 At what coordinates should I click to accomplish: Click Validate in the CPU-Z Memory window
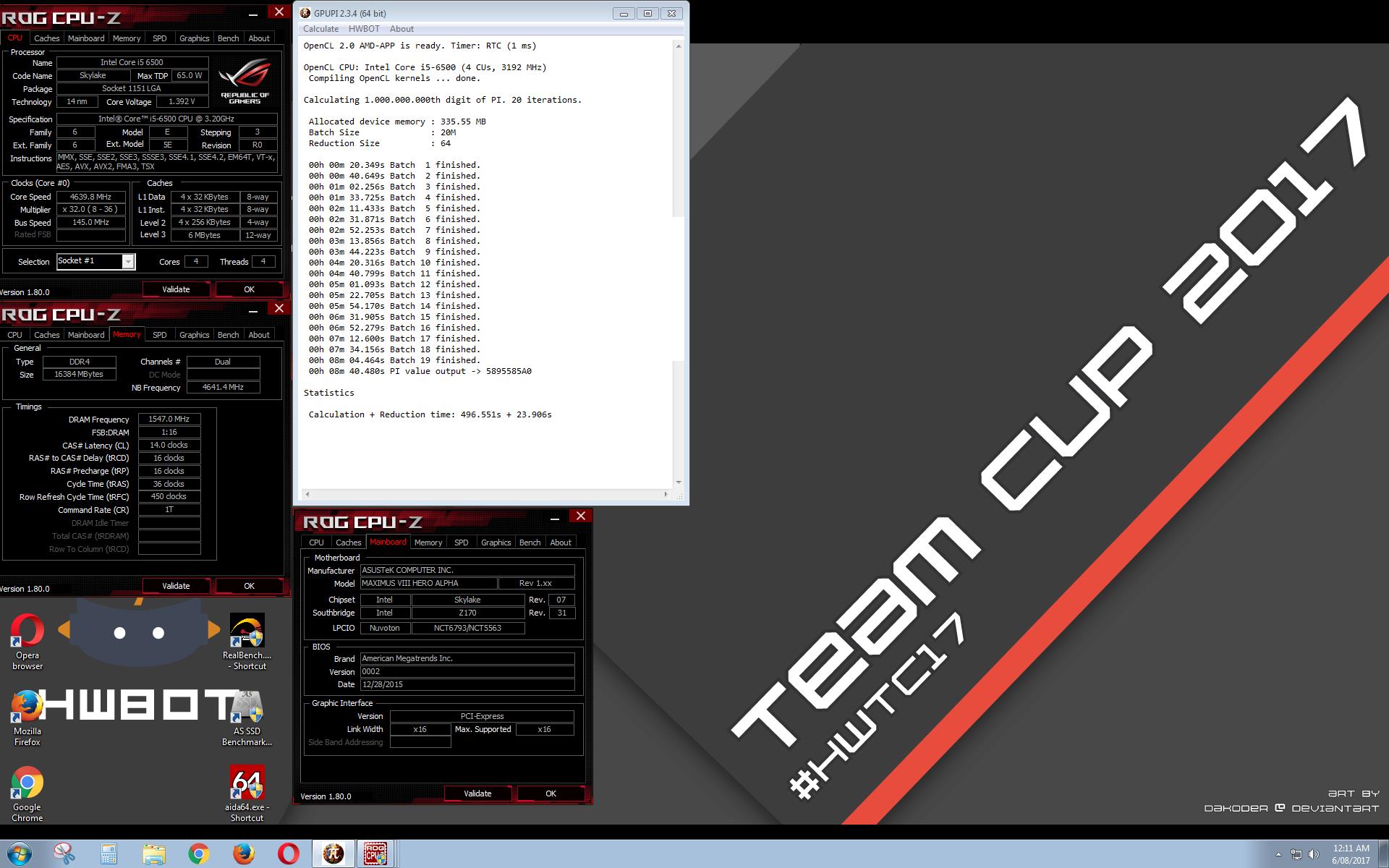coord(176,586)
